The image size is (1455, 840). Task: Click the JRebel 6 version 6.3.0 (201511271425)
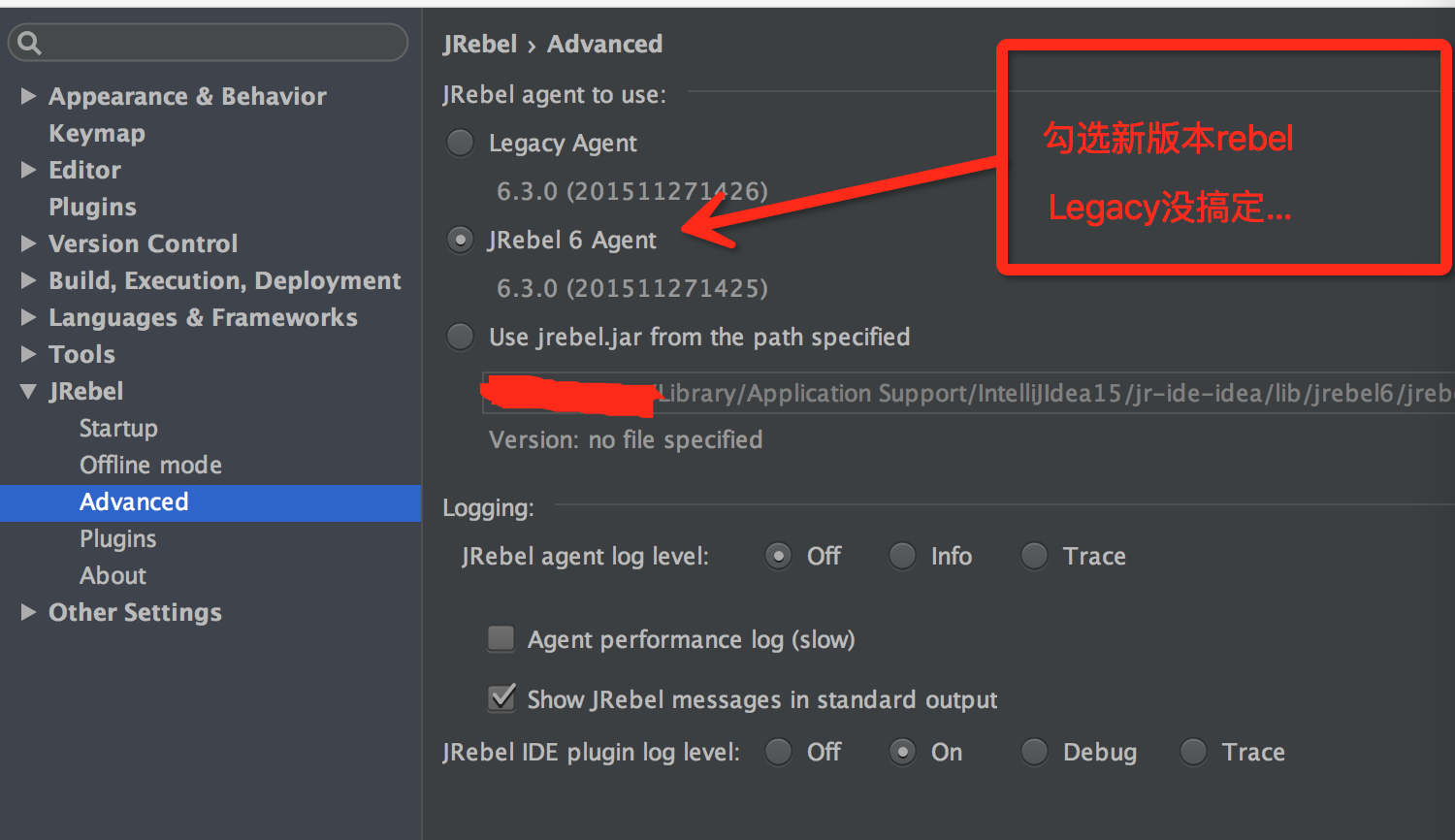pyautogui.click(x=632, y=288)
